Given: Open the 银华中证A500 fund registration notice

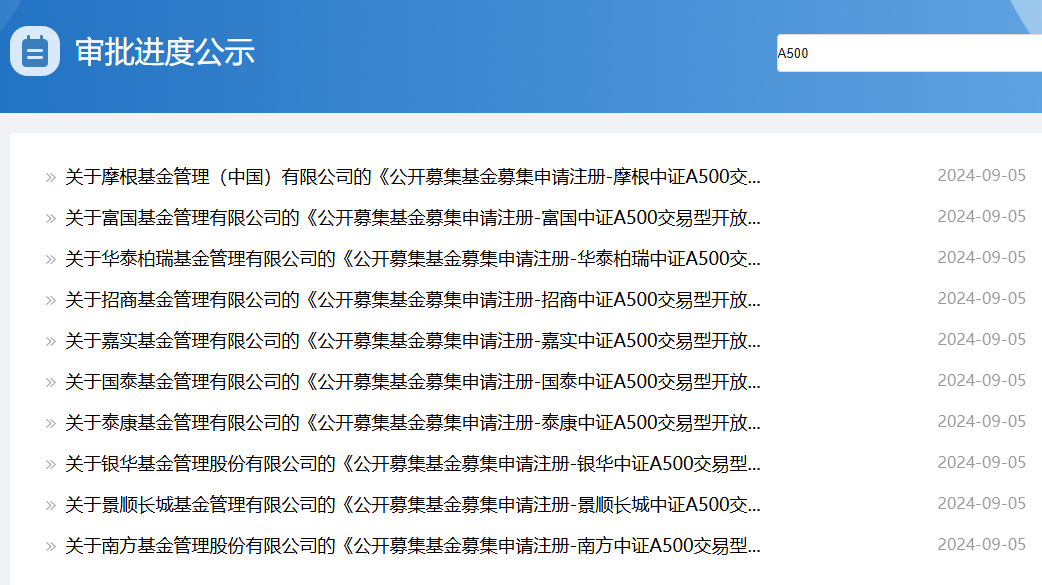Looking at the screenshot, I should pyautogui.click(x=413, y=464).
